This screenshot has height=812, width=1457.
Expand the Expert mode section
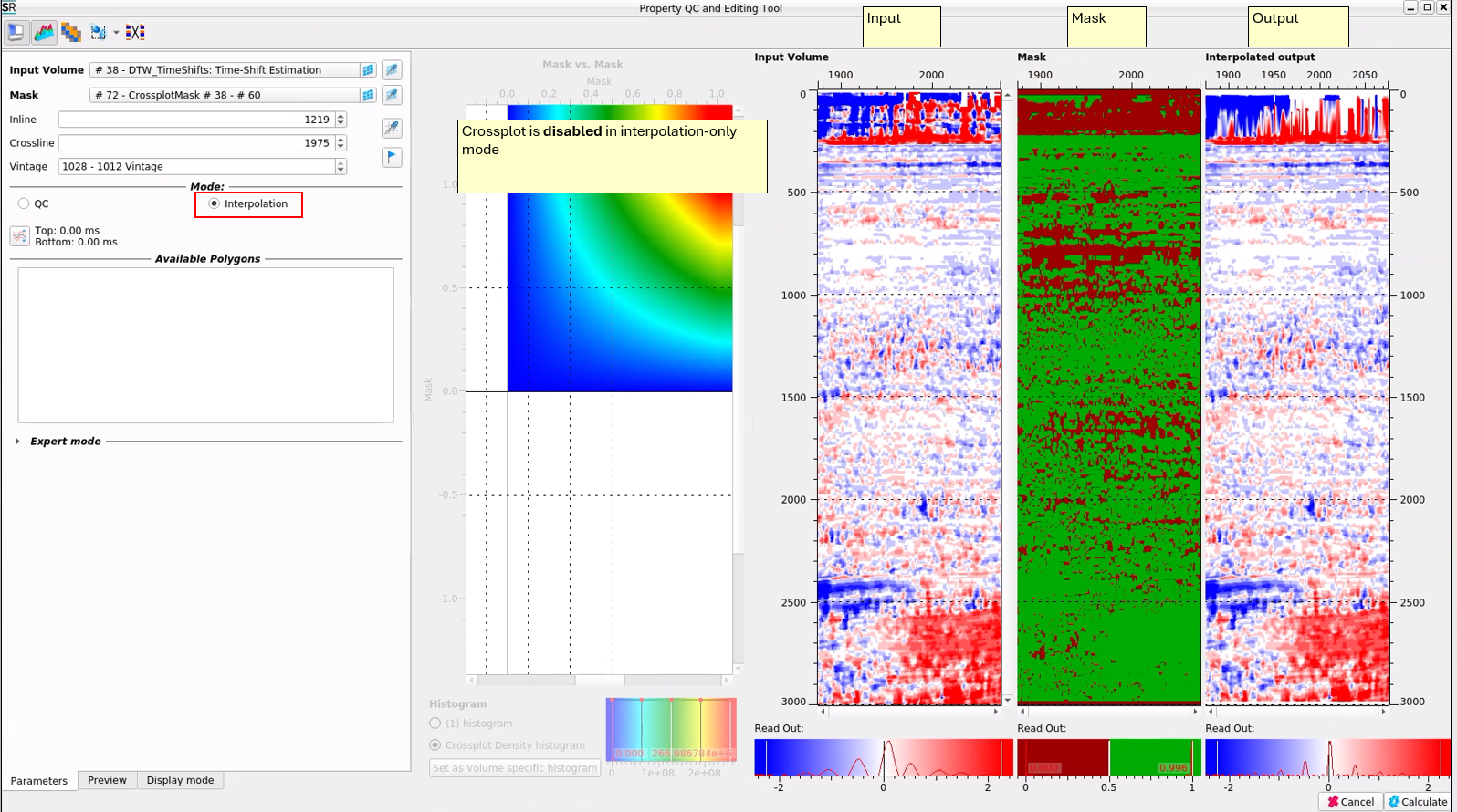[17, 442]
